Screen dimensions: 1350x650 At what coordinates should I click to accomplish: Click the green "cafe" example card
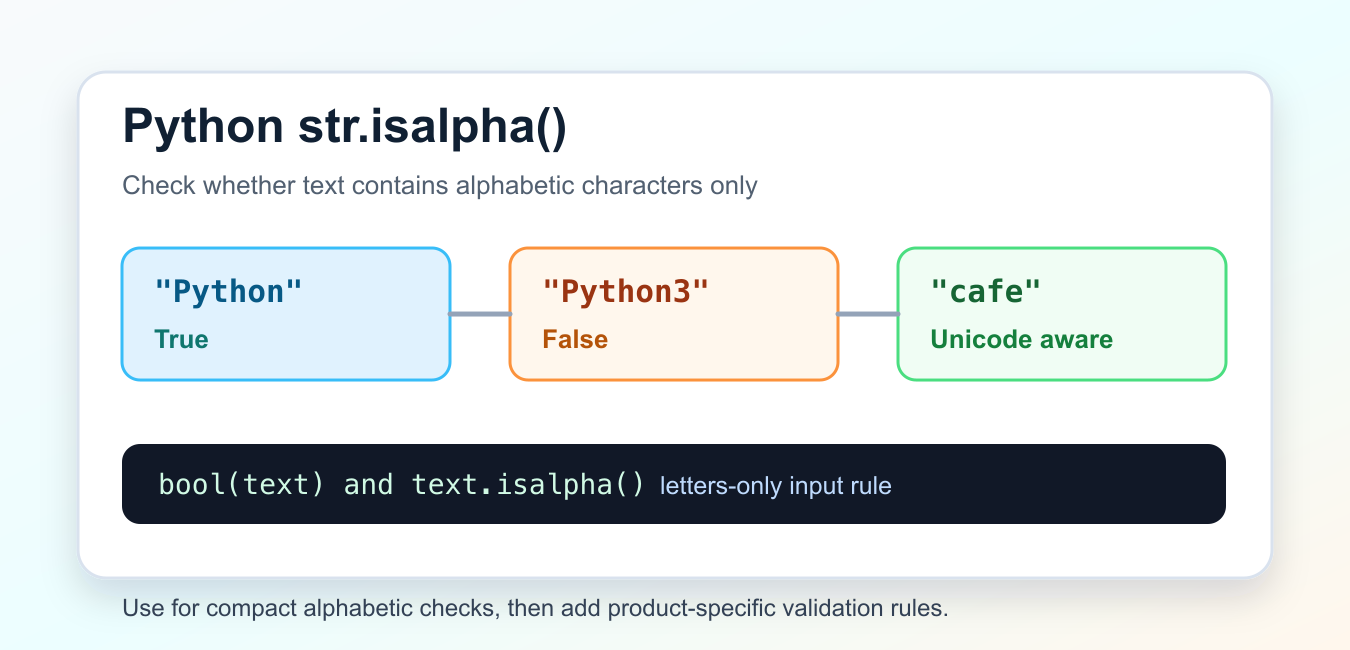click(1062, 314)
